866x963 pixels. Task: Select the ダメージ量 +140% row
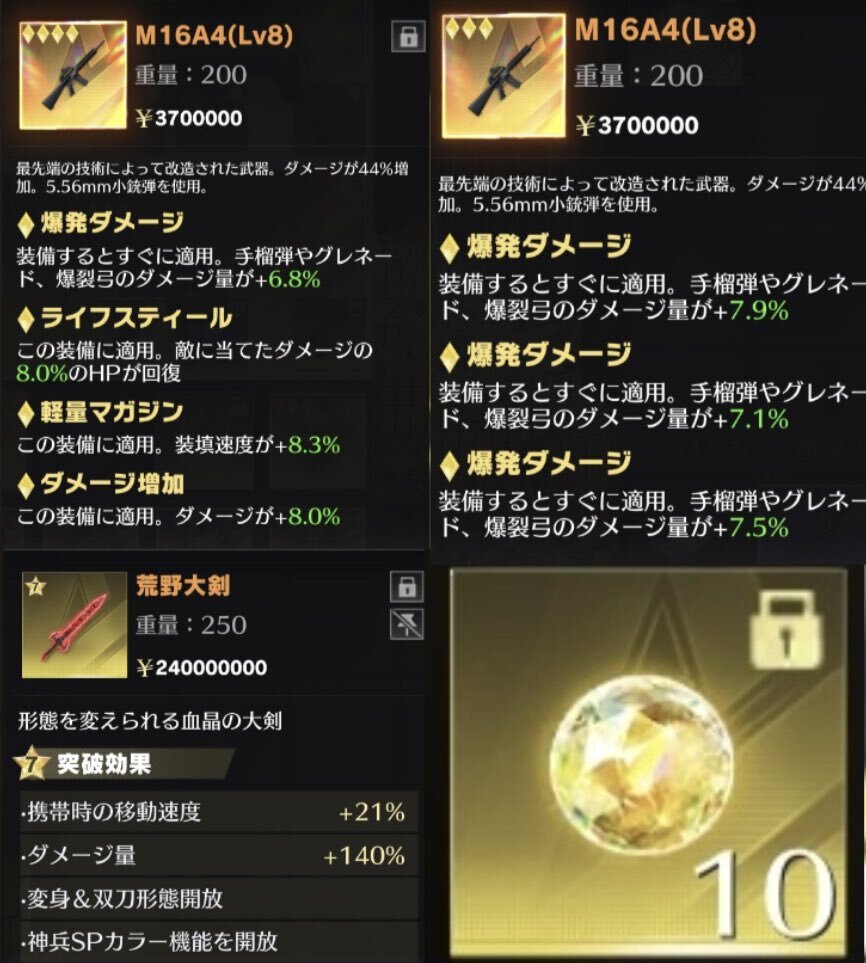pos(219,855)
